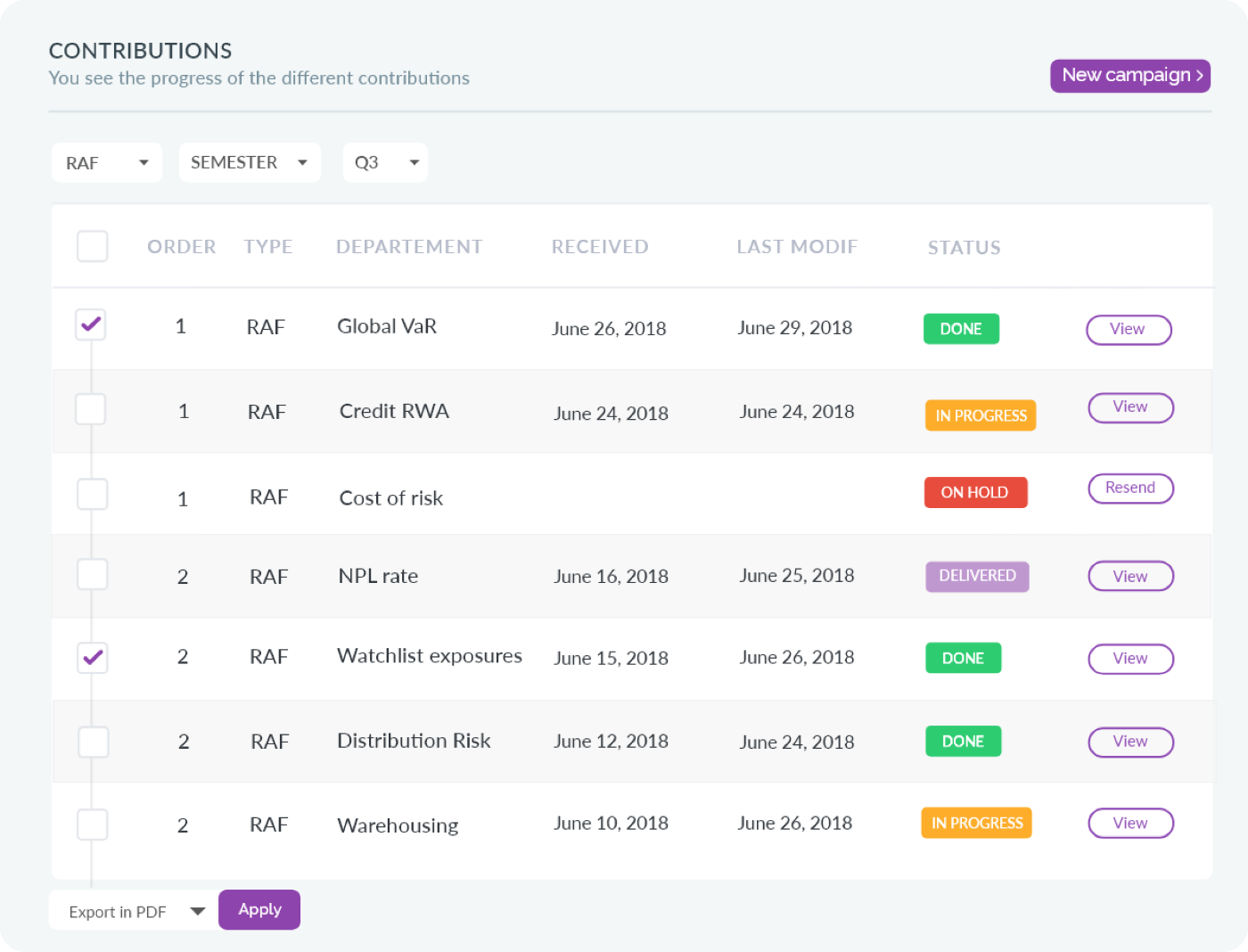Open the SEMESTER filter dropdown
Viewport: 1248px width, 952px height.
(250, 163)
